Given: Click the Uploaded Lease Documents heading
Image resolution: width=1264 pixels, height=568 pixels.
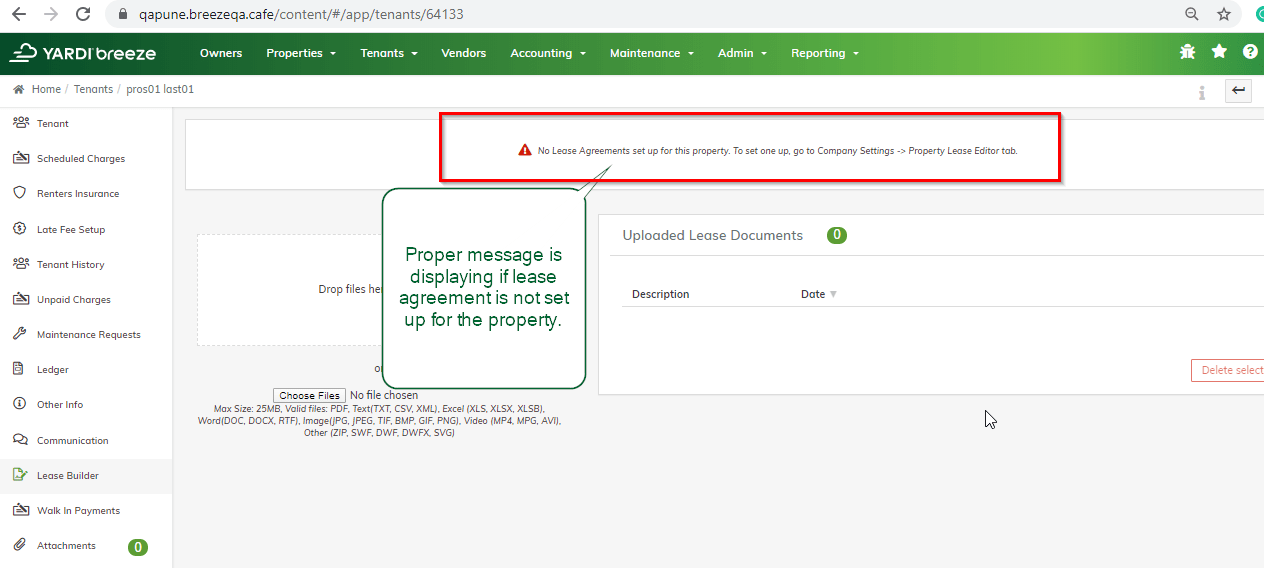Looking at the screenshot, I should (x=713, y=236).
